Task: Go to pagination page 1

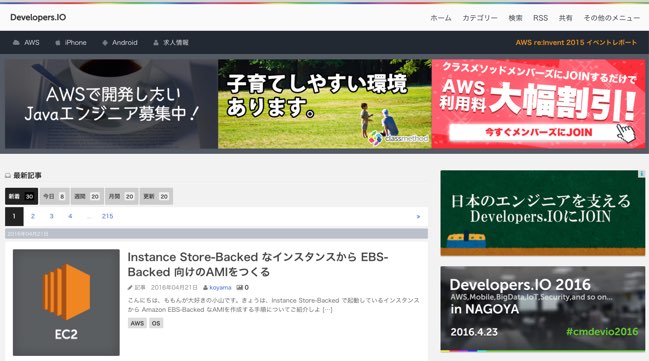Action: pyautogui.click(x=14, y=216)
